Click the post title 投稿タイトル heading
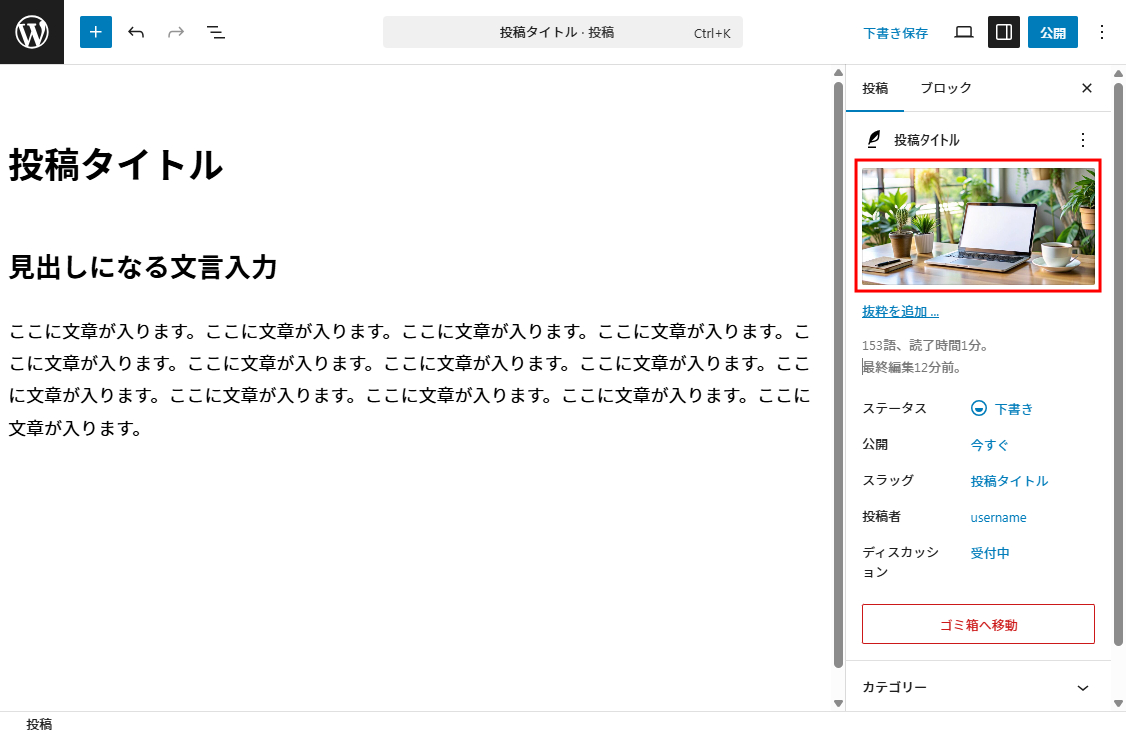This screenshot has height=736, width=1126. (116, 165)
